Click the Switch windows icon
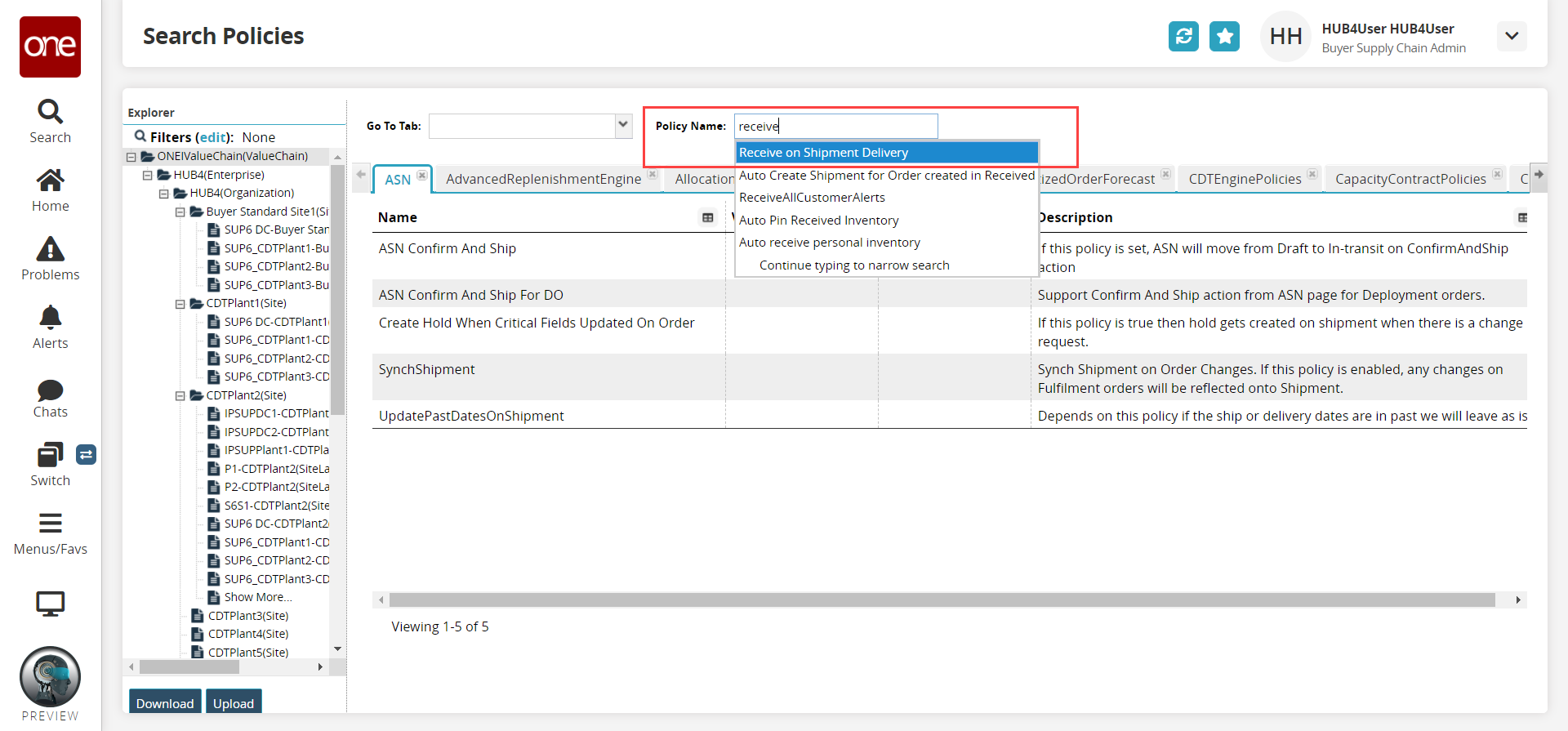This screenshot has width=1568, height=731. pos(50,456)
